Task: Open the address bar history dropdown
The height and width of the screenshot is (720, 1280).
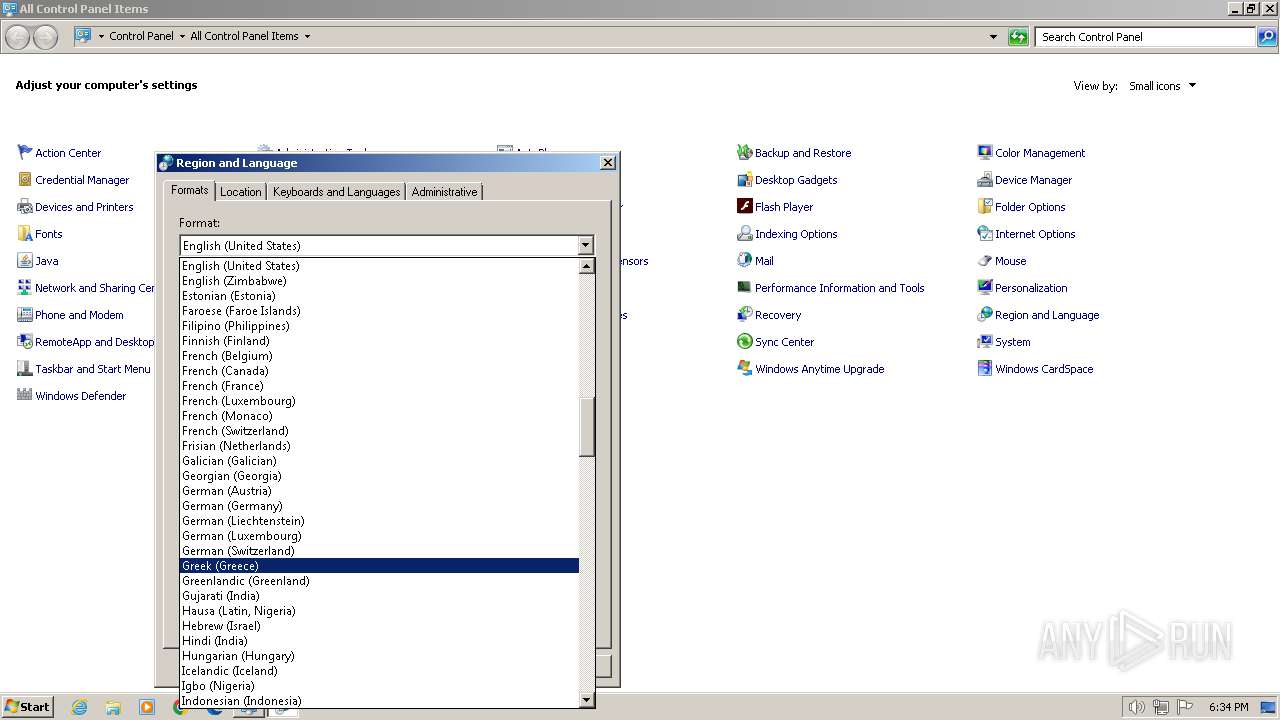Action: click(993, 37)
